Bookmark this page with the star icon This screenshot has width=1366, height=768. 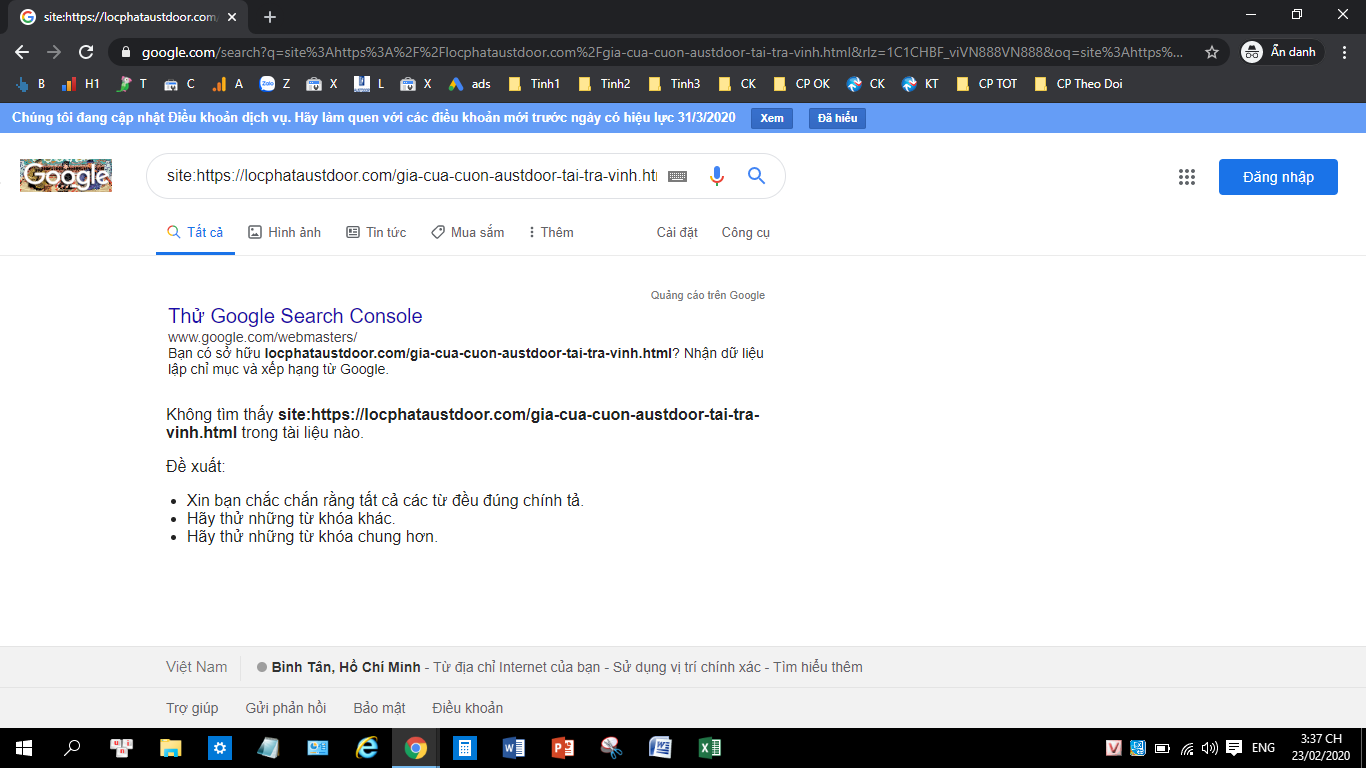pos(1212,52)
